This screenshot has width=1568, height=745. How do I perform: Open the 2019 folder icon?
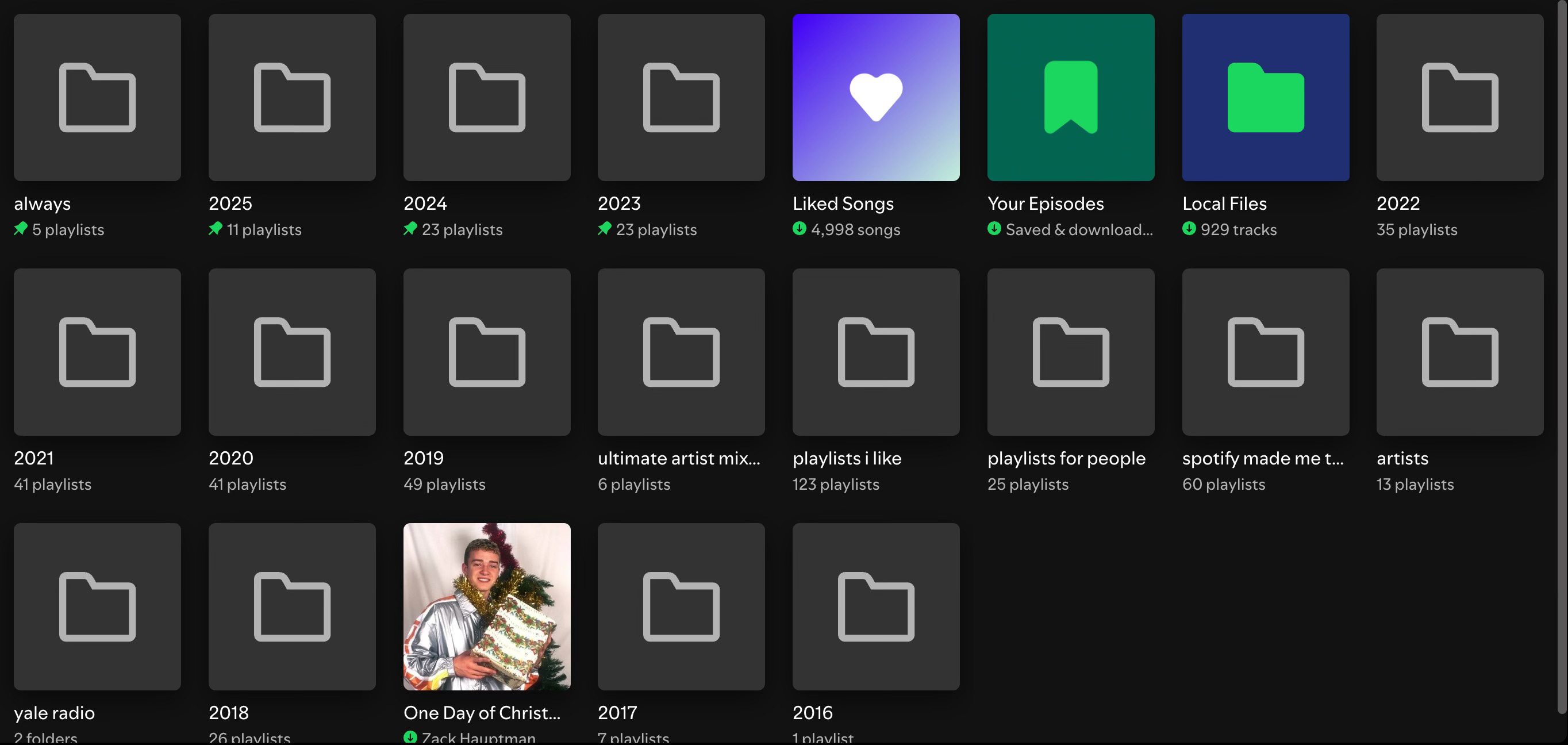[487, 352]
